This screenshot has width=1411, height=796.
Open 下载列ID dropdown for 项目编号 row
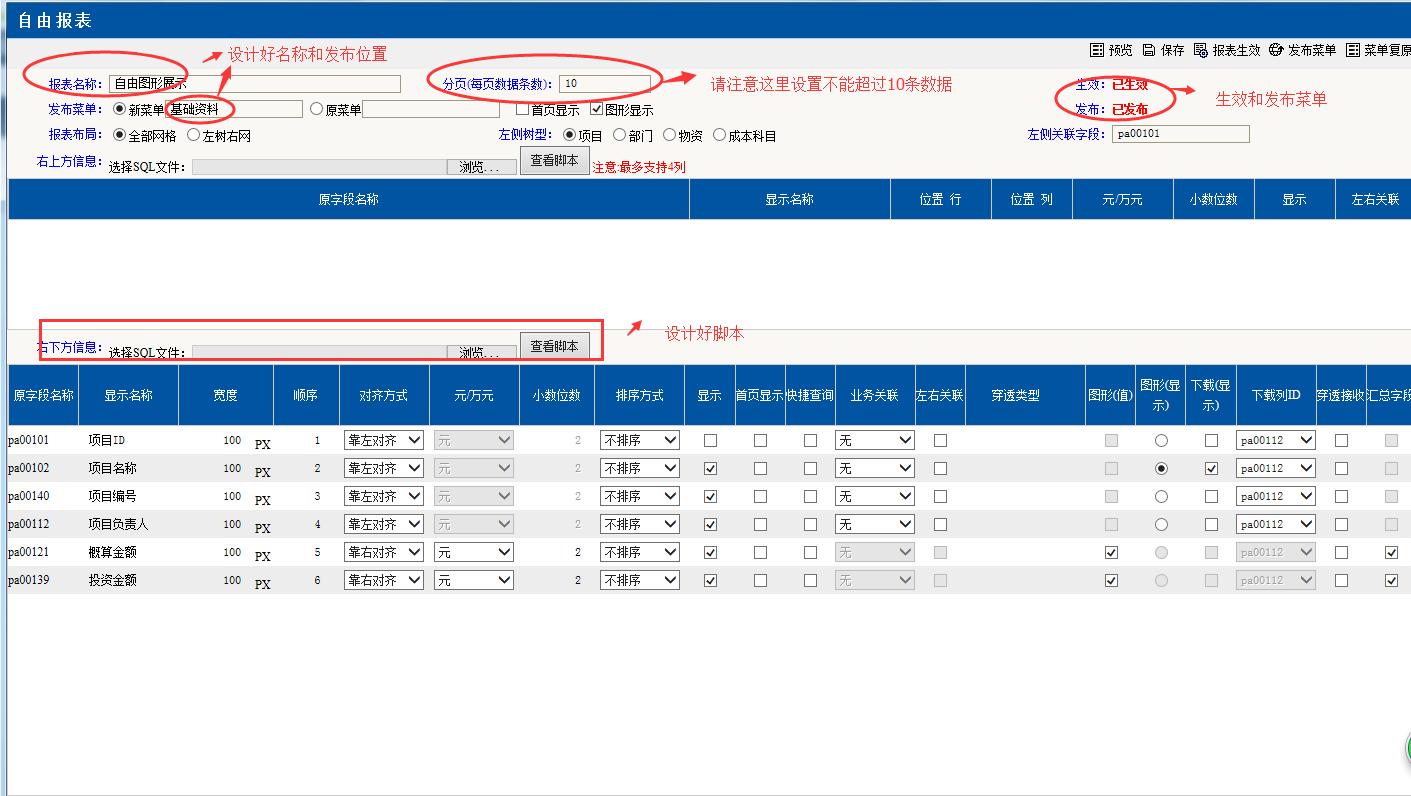[1275, 496]
